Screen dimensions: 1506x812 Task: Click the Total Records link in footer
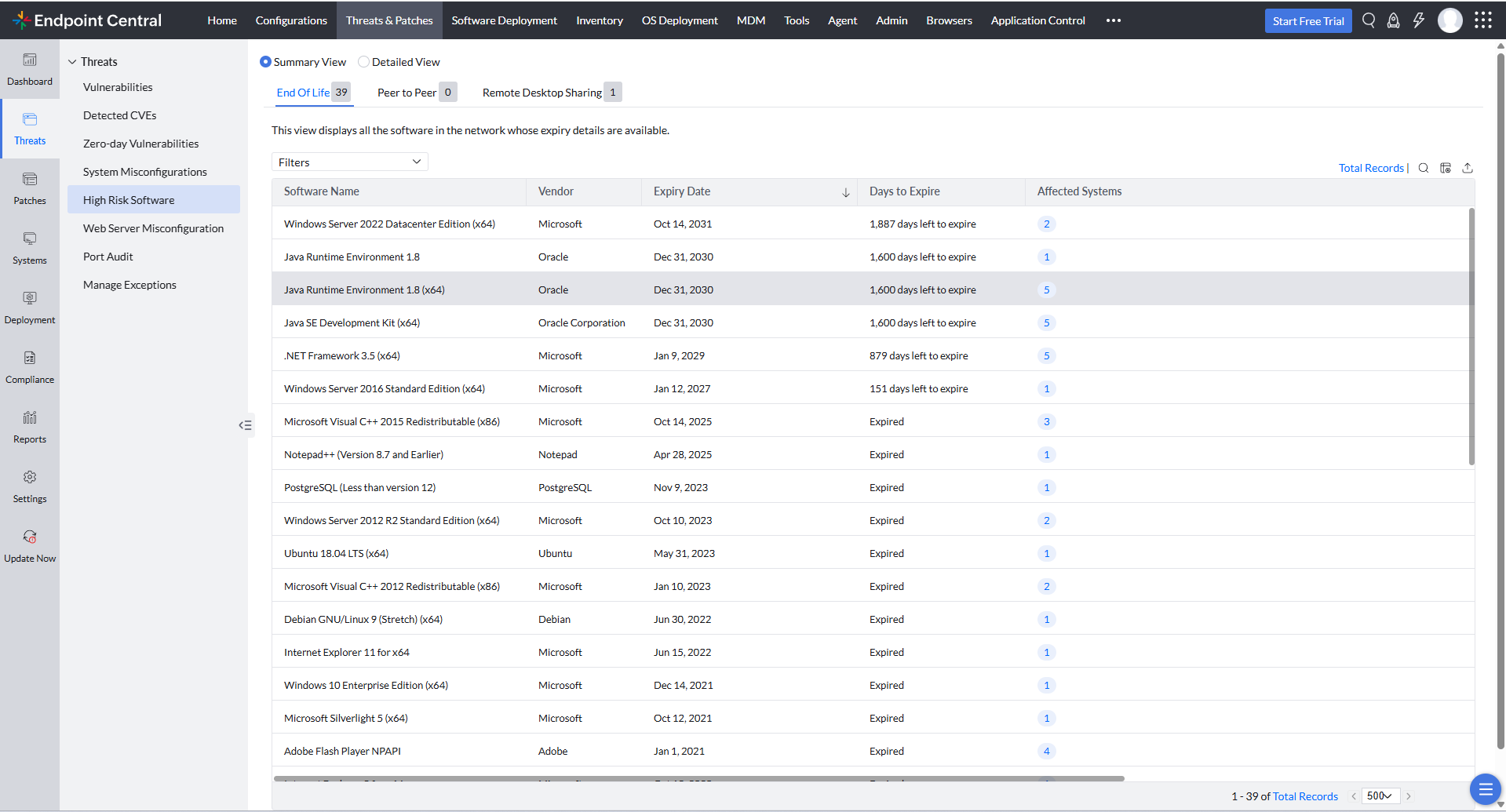(x=1305, y=796)
